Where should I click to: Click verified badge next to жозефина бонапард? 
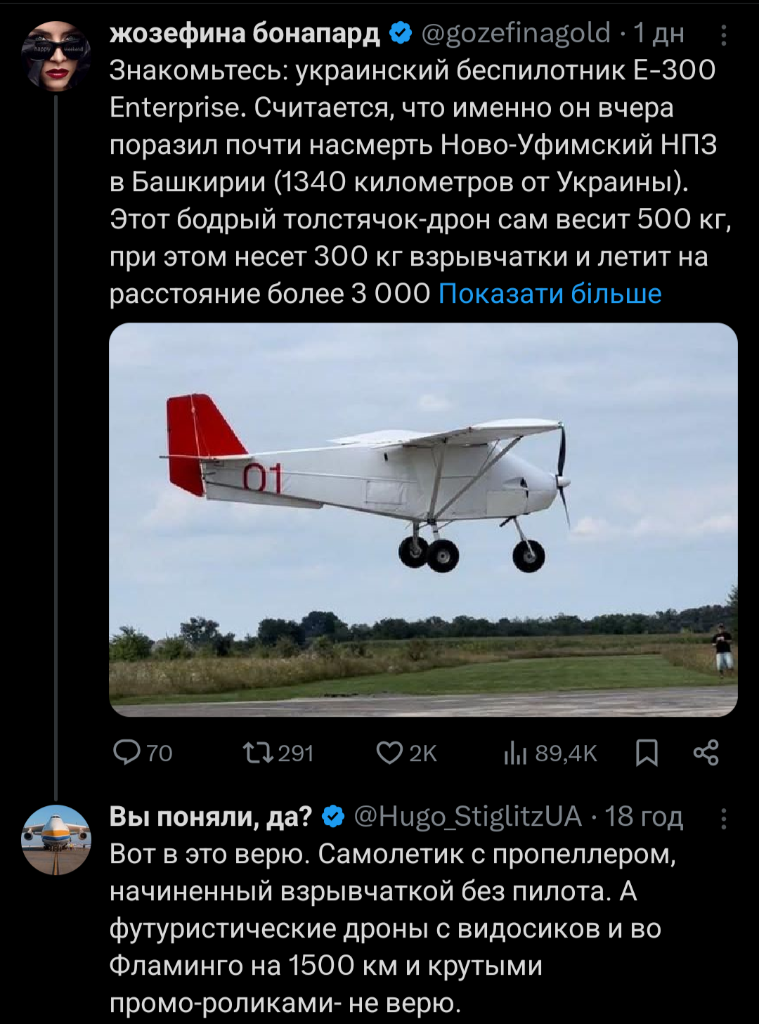click(398, 34)
